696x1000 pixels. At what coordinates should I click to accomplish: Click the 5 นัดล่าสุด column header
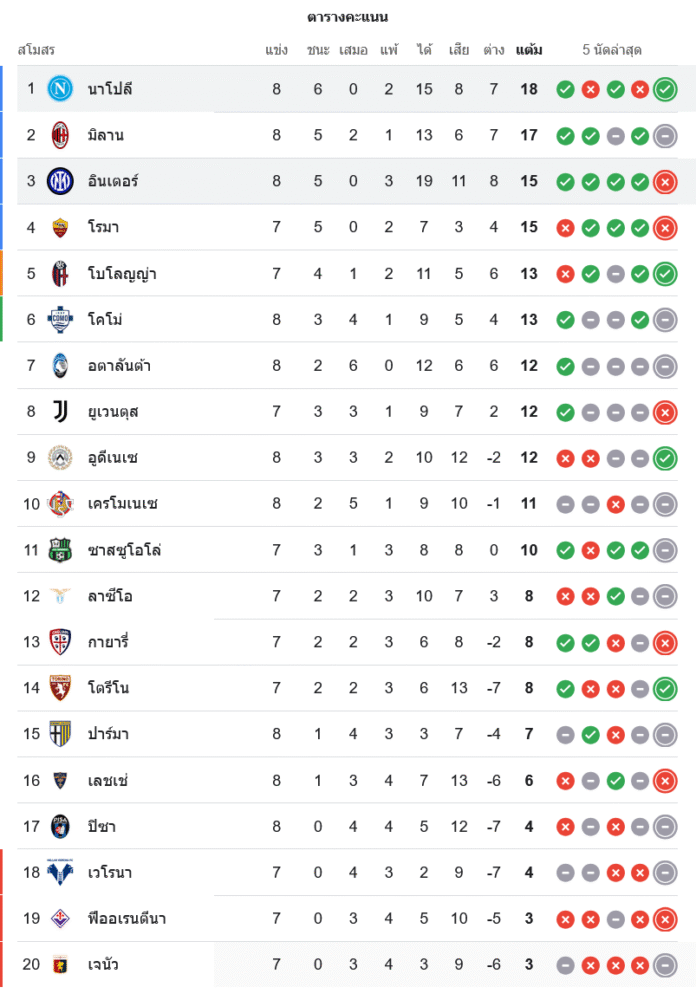(612, 50)
